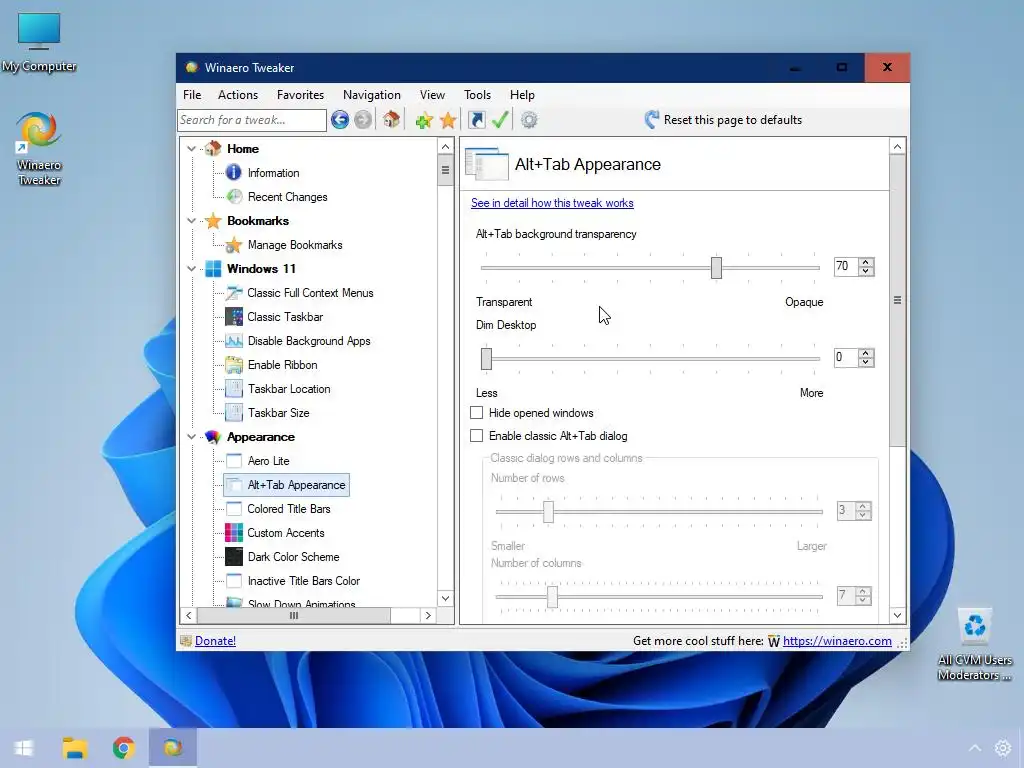Select the Information tree item icon
This screenshot has width=1024, height=768.
click(233, 172)
